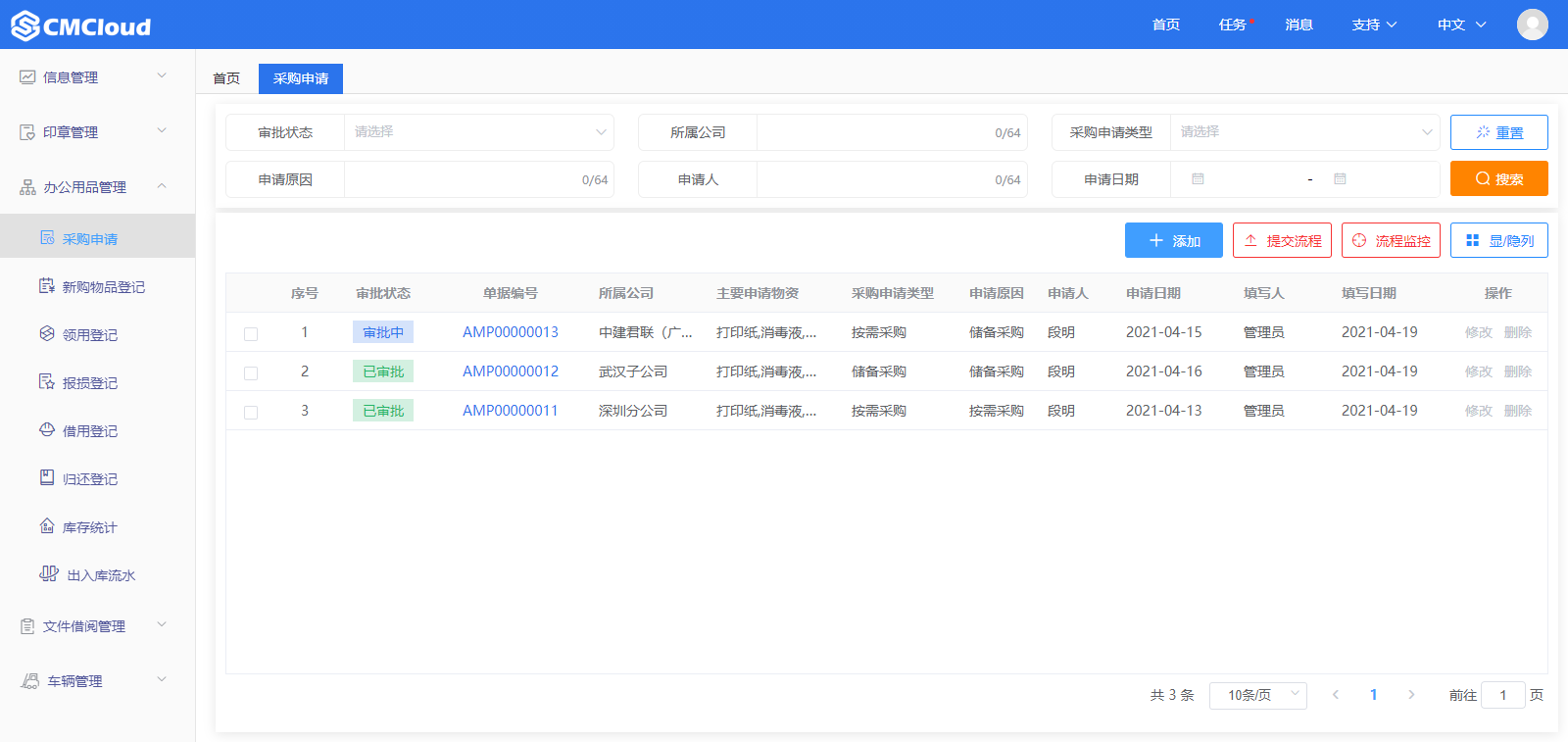The image size is (1568, 742).
Task: Click 修改 for row AMP00000011
Action: 1479,411
